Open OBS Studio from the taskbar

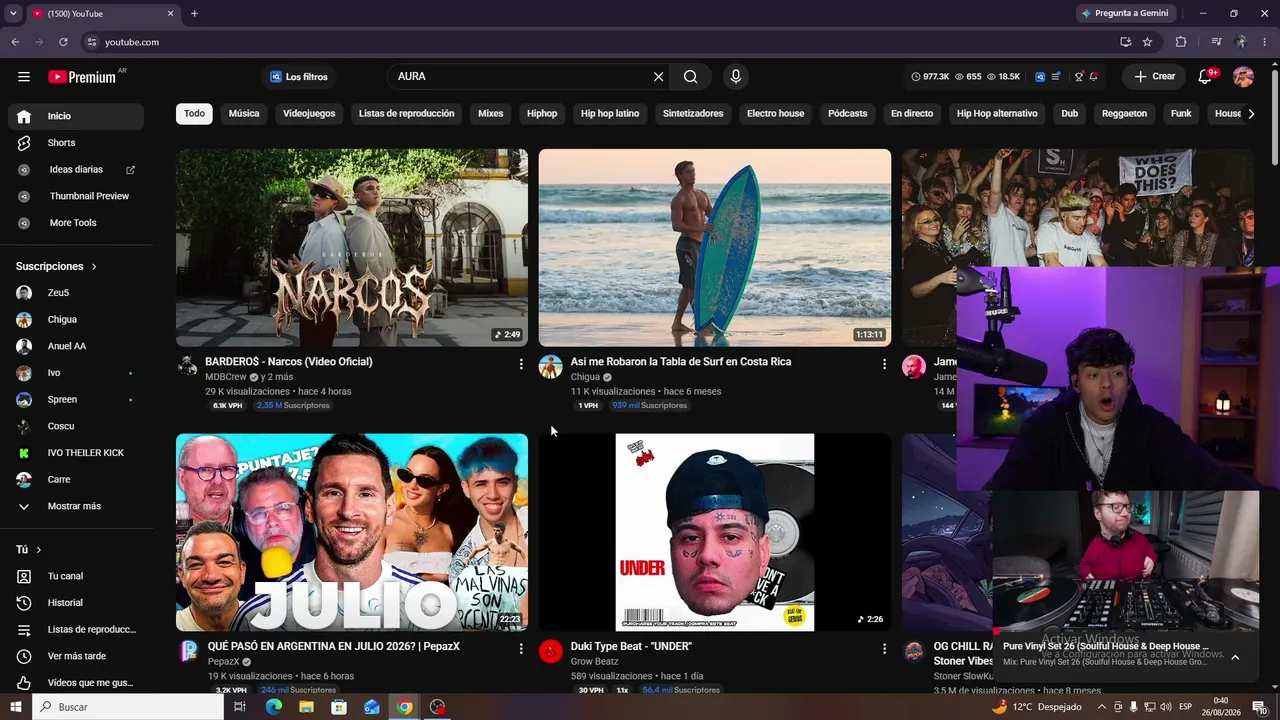point(437,707)
